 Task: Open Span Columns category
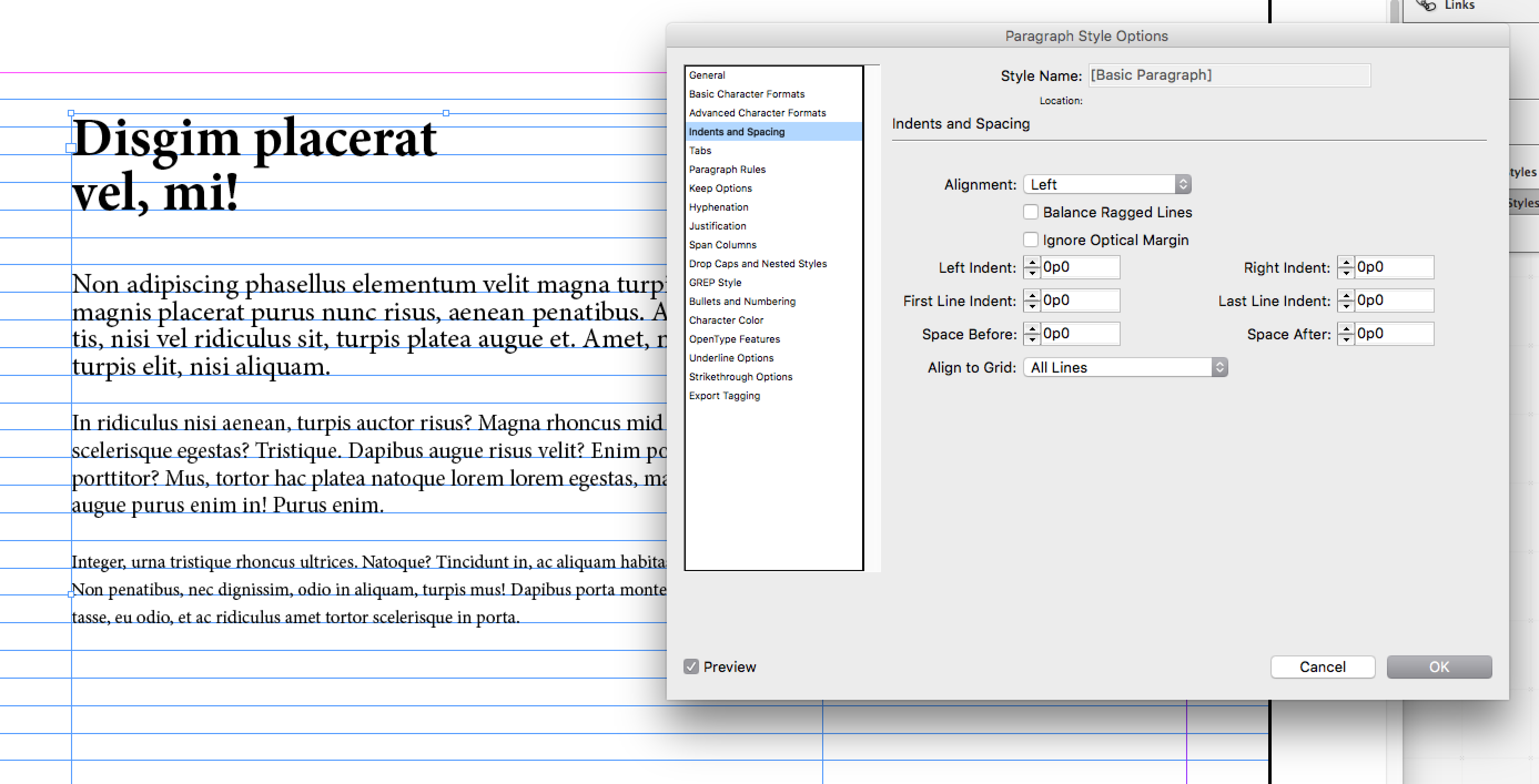coord(773,245)
